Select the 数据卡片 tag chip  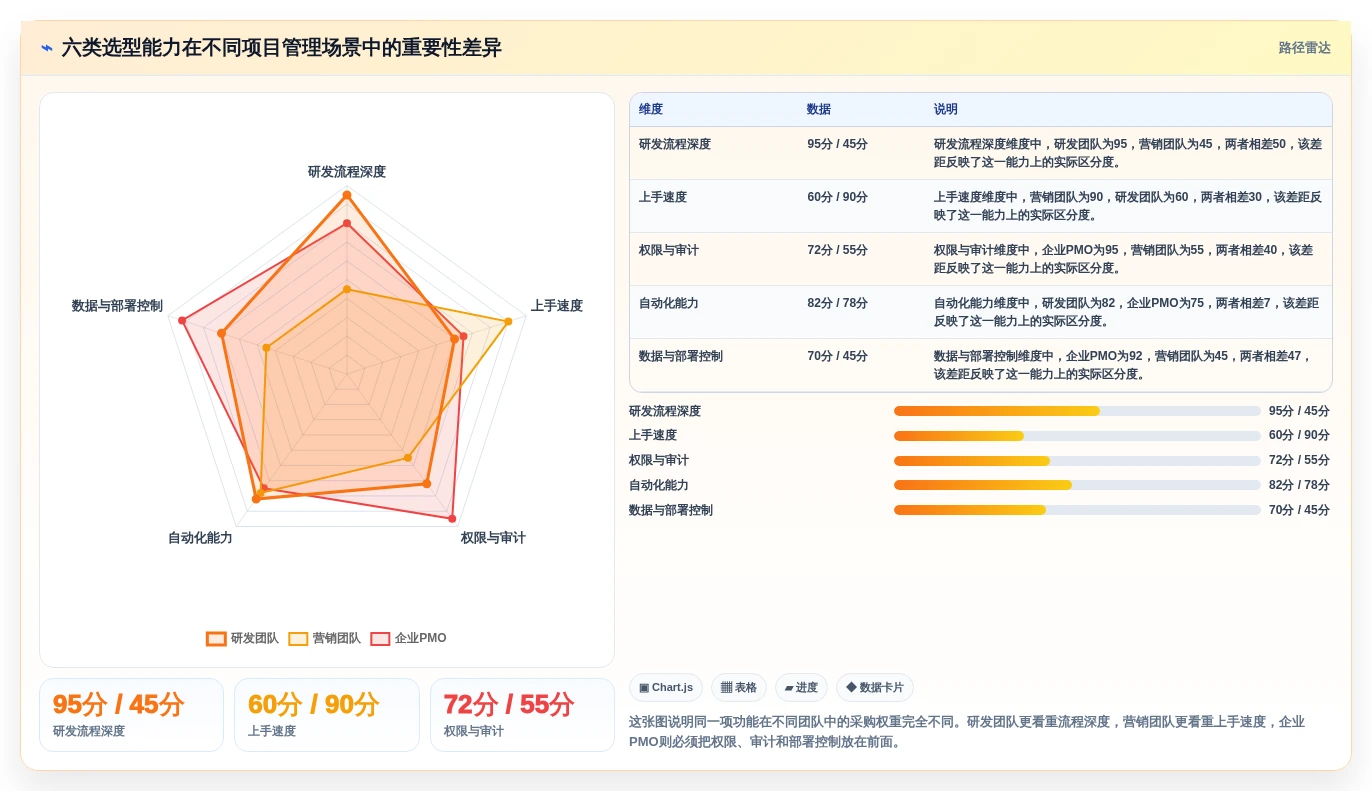tap(875, 688)
